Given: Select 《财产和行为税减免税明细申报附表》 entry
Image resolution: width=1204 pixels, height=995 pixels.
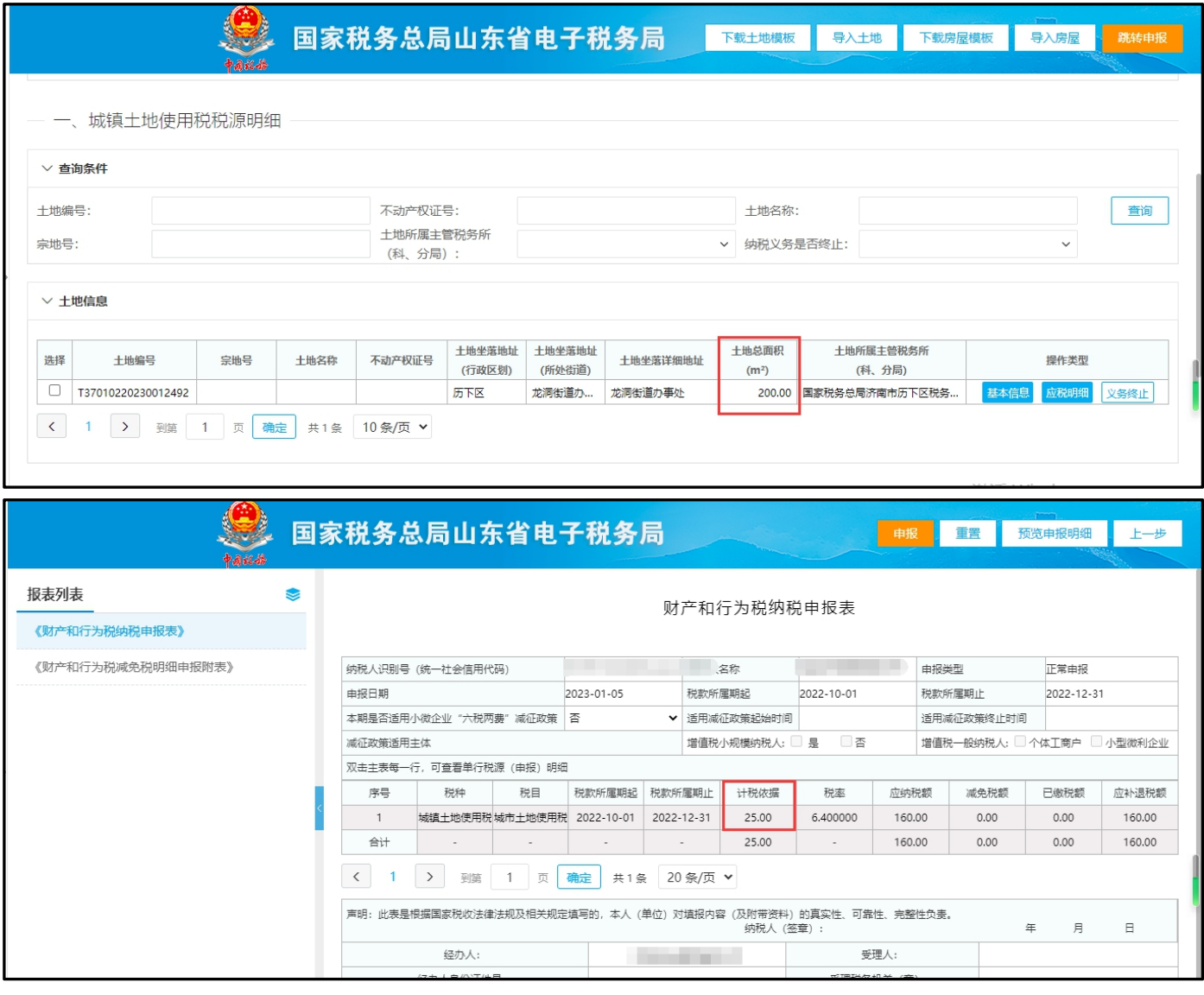Looking at the screenshot, I should coord(134,667).
